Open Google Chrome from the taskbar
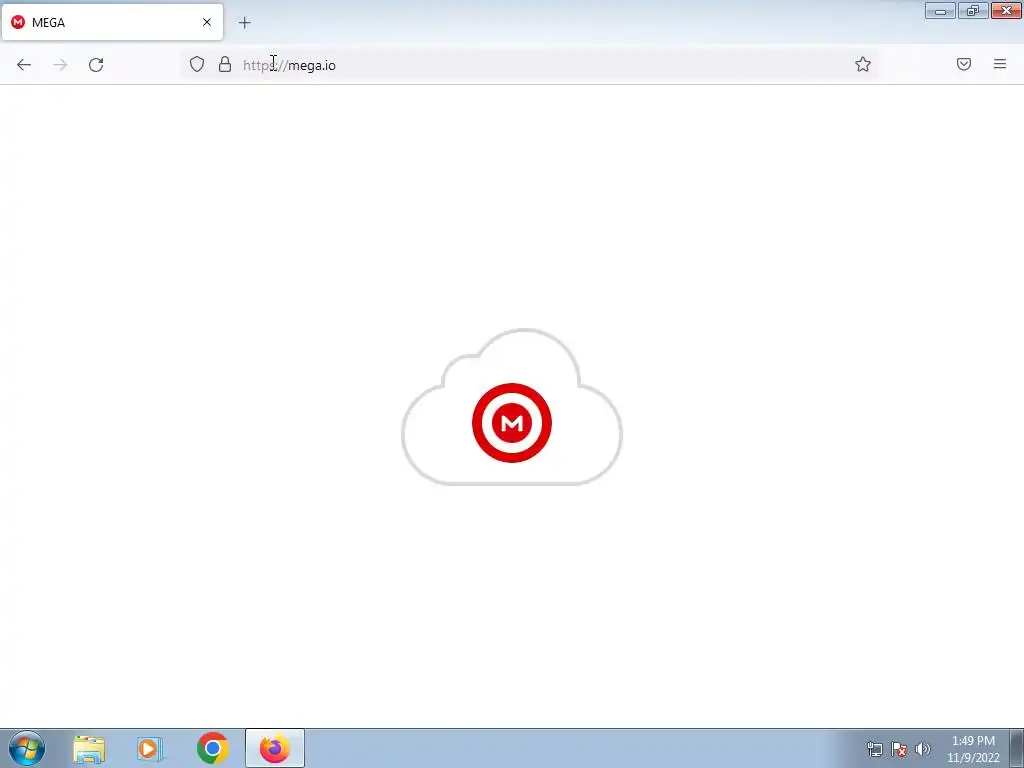The image size is (1024, 768). 212,748
